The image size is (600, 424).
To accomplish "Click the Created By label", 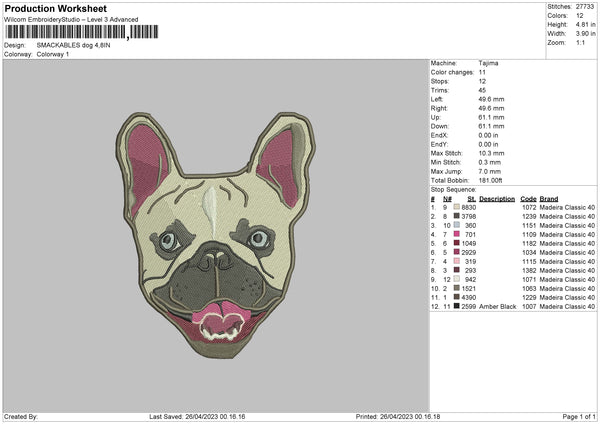I will (21, 417).
